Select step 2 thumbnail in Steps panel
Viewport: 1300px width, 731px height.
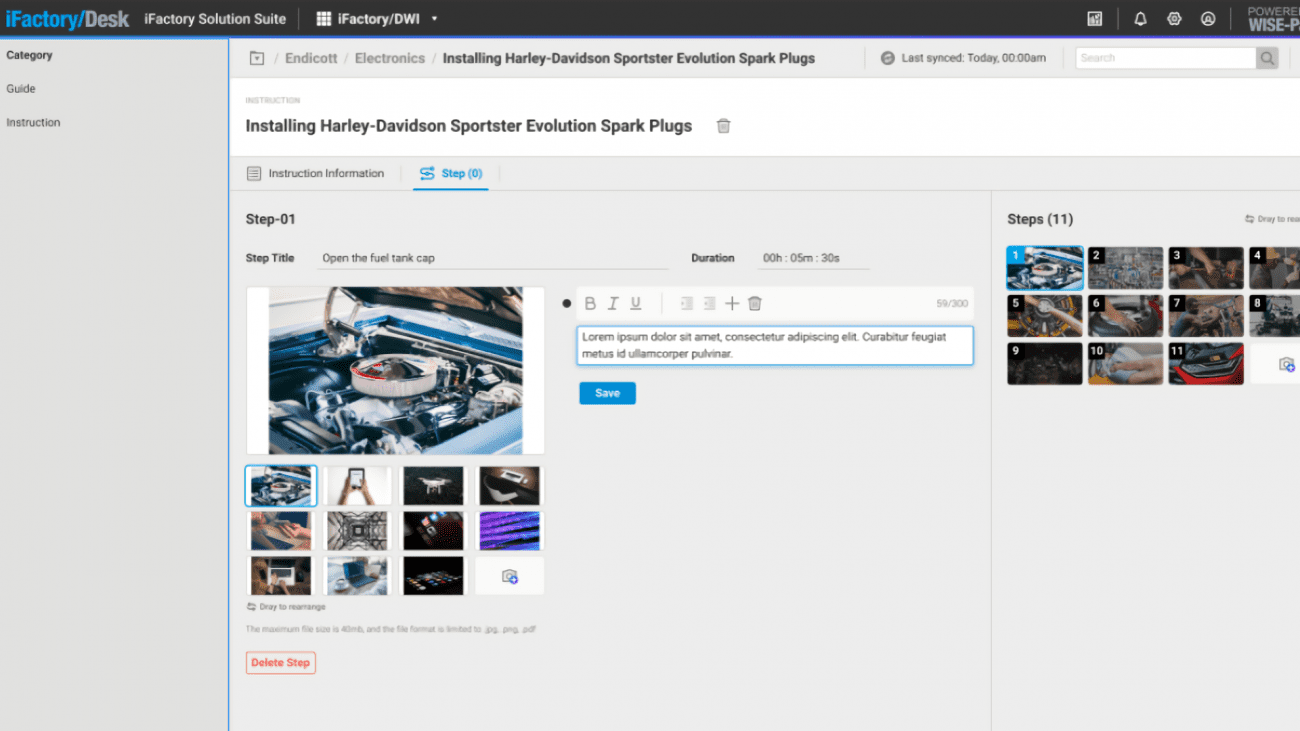1126,268
